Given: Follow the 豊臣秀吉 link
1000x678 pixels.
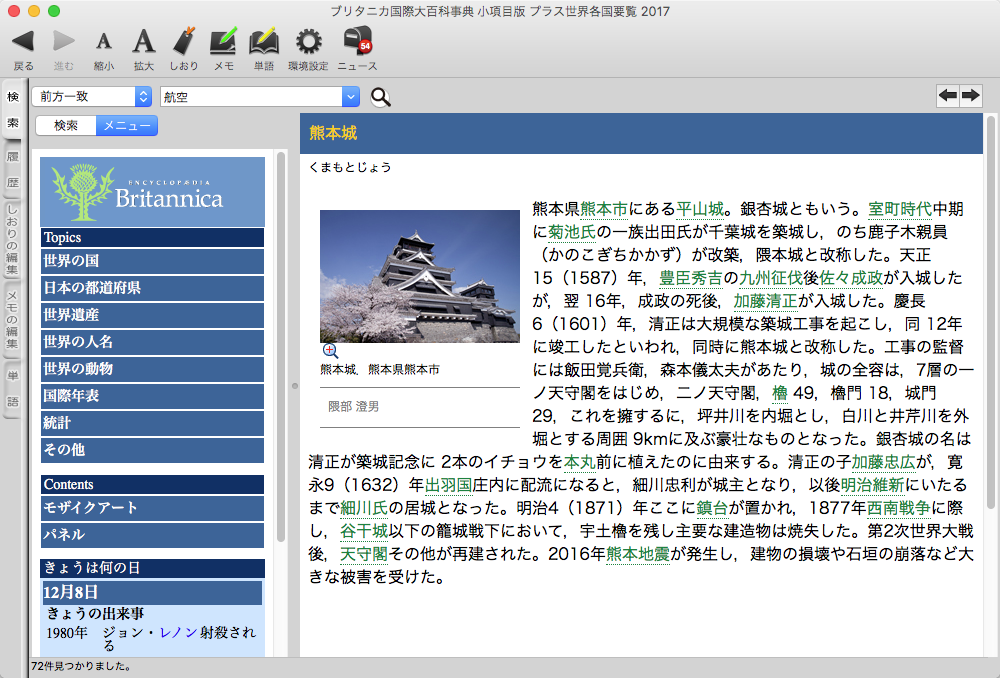Looking at the screenshot, I should coord(691,278).
